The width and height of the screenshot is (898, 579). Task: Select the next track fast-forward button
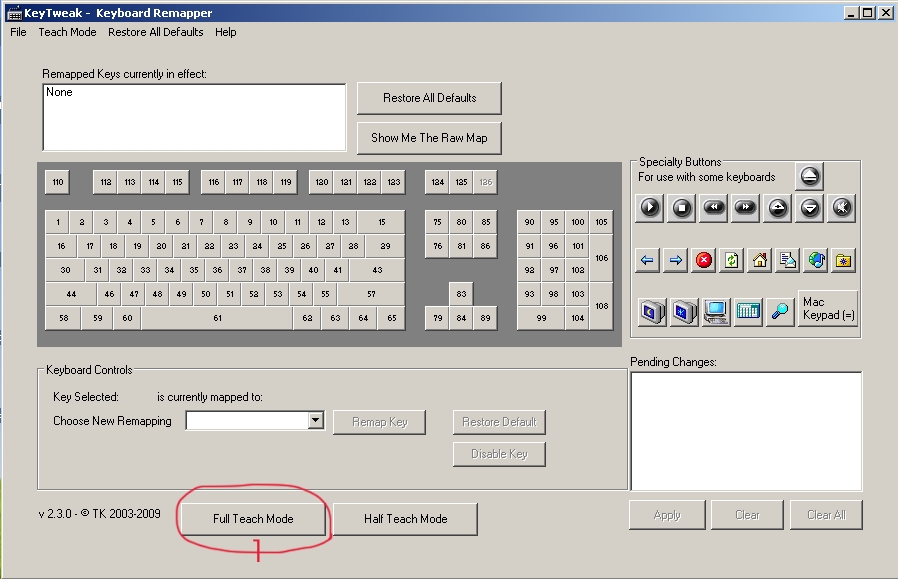[745, 207]
